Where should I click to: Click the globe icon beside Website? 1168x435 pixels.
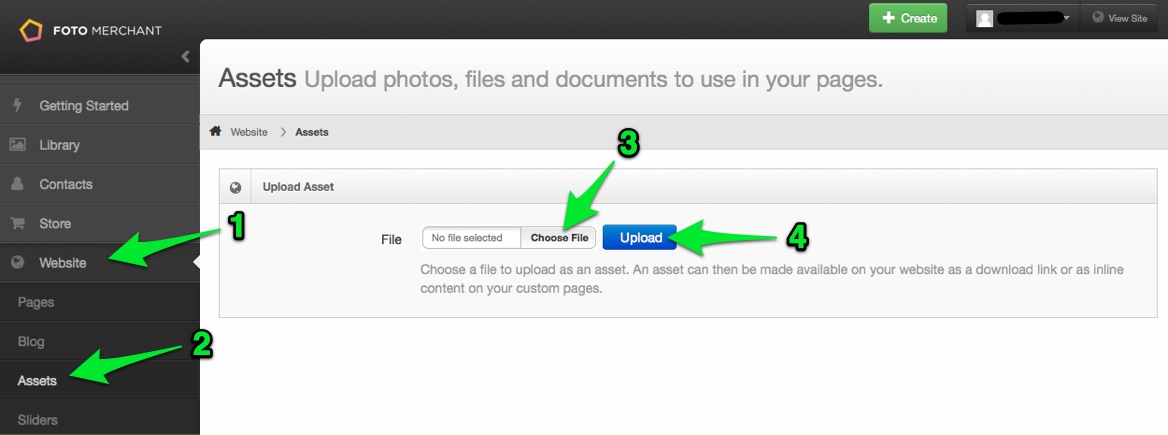click(17, 262)
